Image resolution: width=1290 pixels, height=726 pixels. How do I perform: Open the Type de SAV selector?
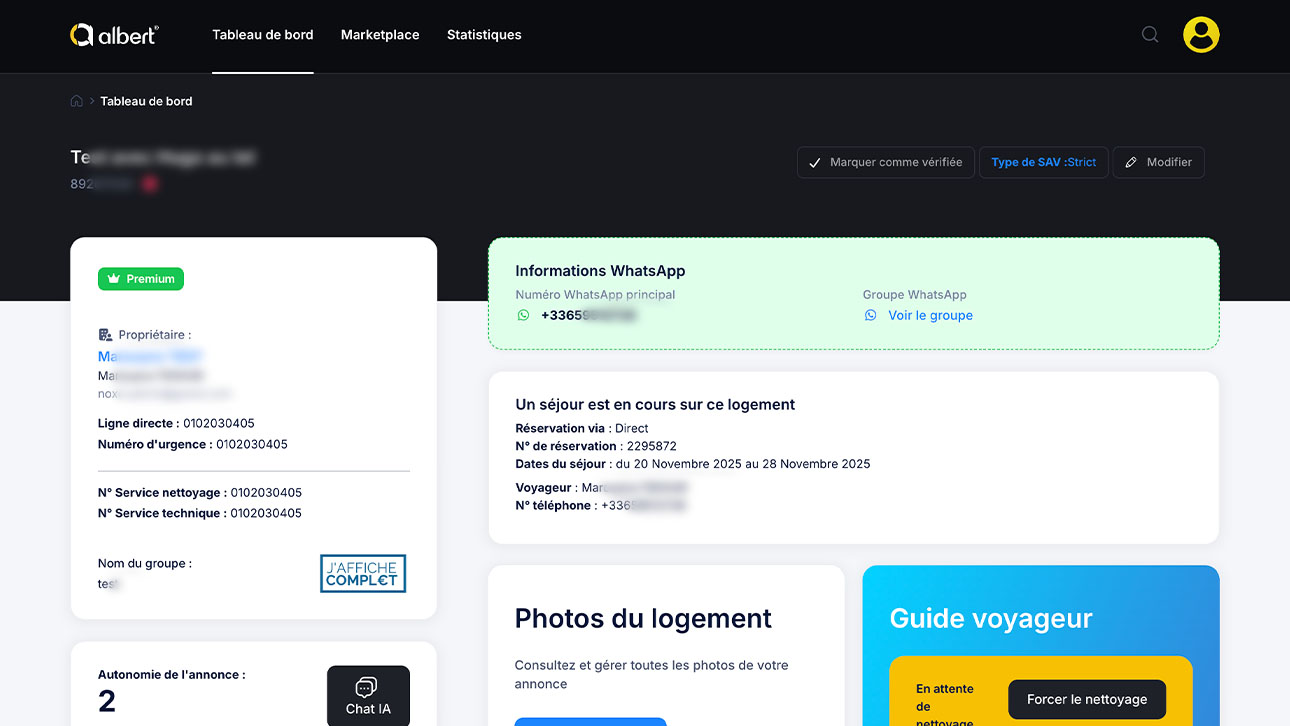(1043, 162)
